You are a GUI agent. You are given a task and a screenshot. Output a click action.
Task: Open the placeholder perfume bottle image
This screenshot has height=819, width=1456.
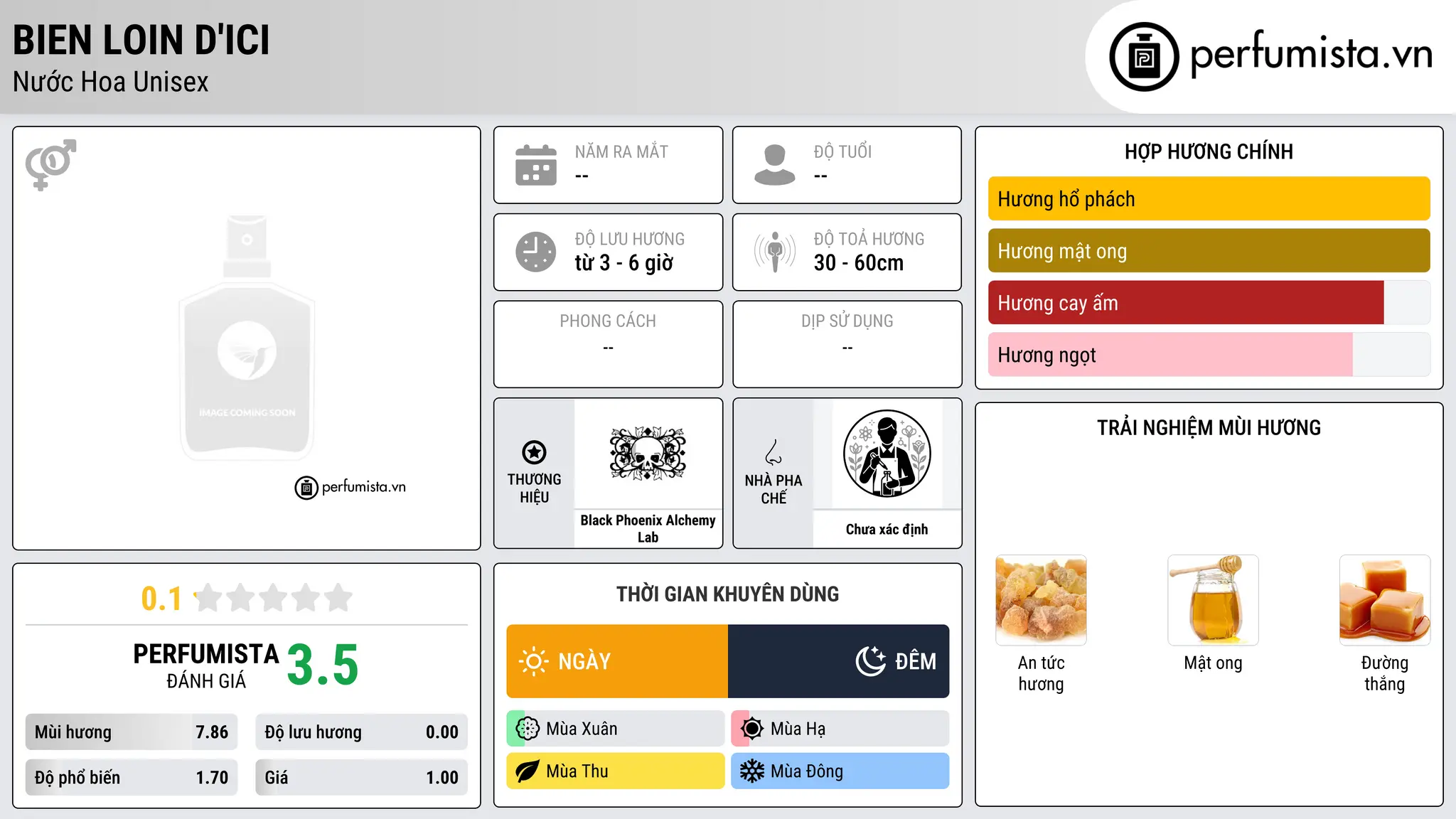(x=247, y=338)
